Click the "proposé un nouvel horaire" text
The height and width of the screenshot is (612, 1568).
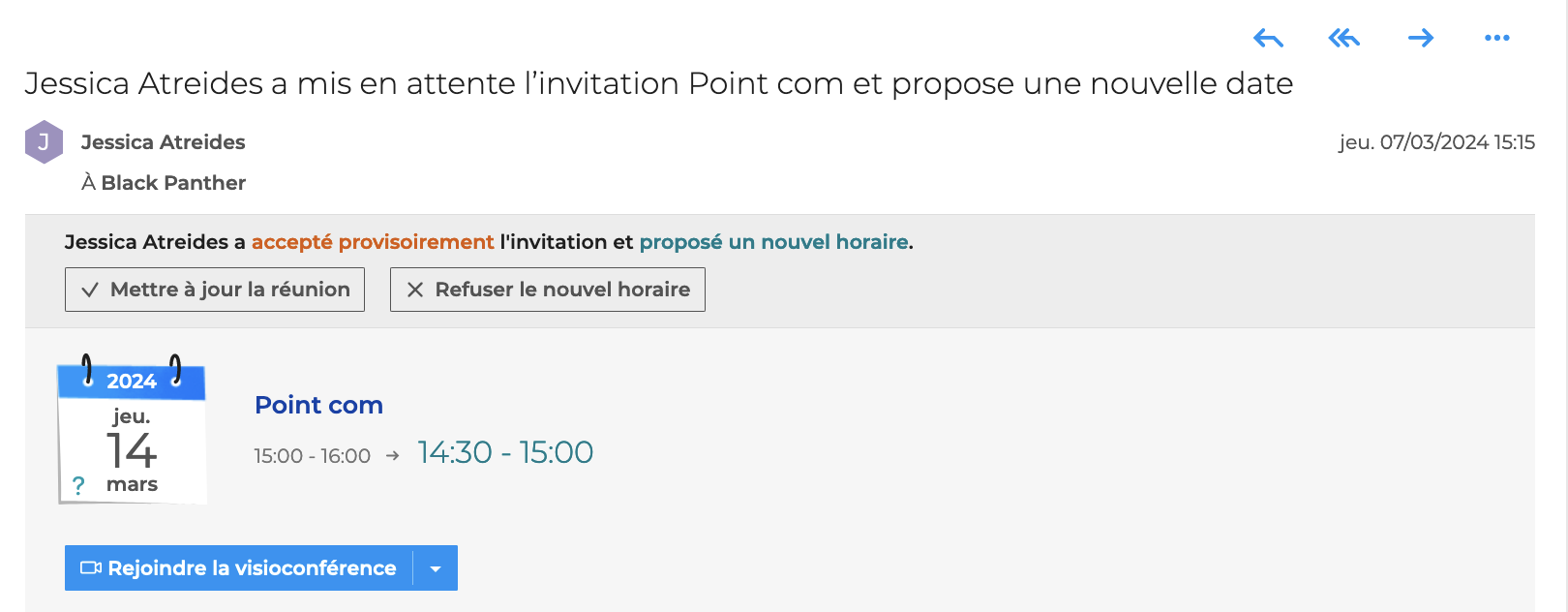point(773,242)
